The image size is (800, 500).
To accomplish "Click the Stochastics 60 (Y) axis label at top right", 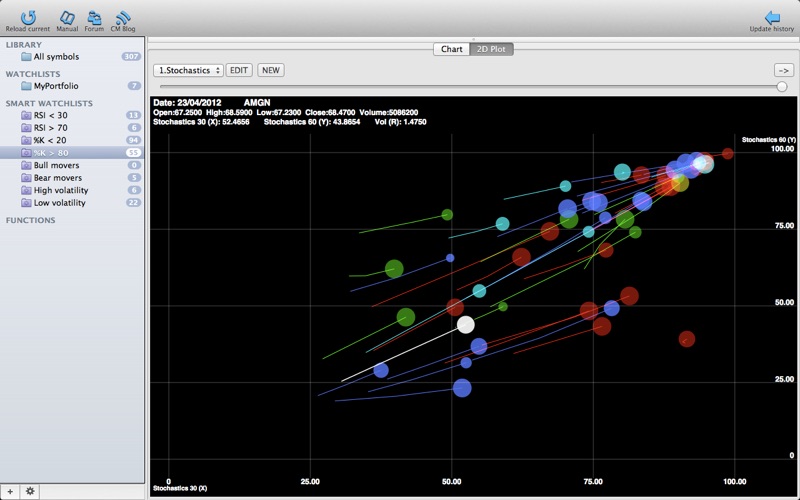I will pyautogui.click(x=768, y=139).
